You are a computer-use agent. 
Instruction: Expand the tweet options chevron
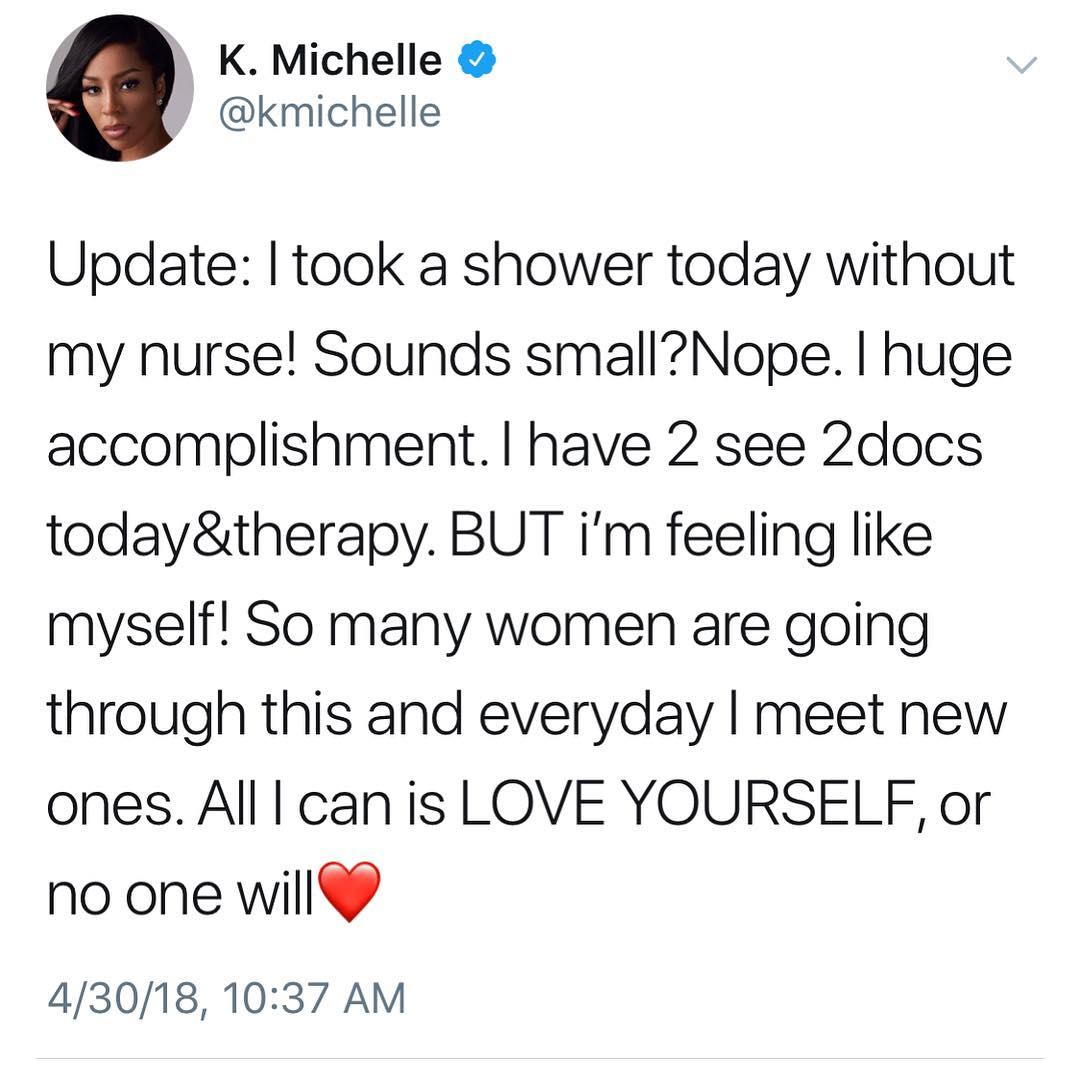(x=1021, y=65)
